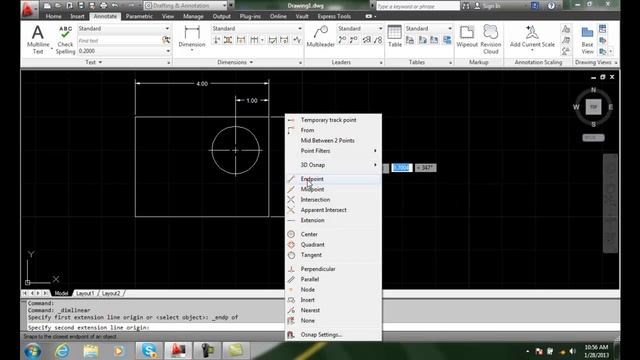Select the Revision Cloud tool
The height and width of the screenshot is (360, 640).
(491, 39)
